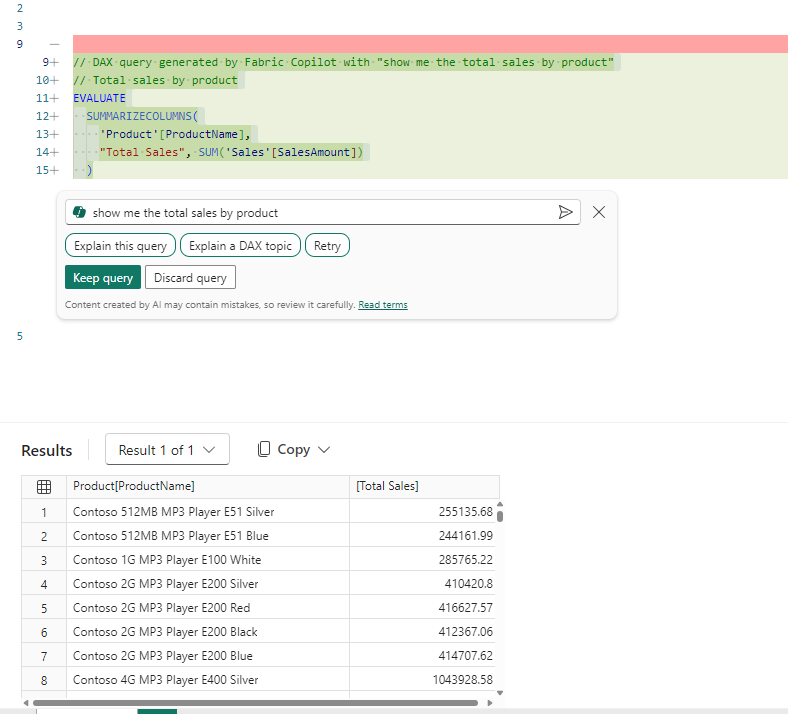Select the [Total Sales] column header
The height and width of the screenshot is (714, 788).
387,487
